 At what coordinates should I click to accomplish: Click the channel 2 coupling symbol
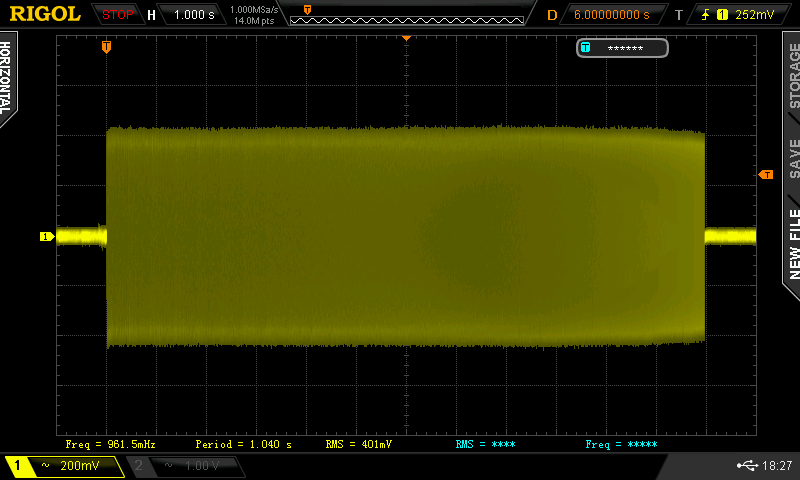click(168, 465)
